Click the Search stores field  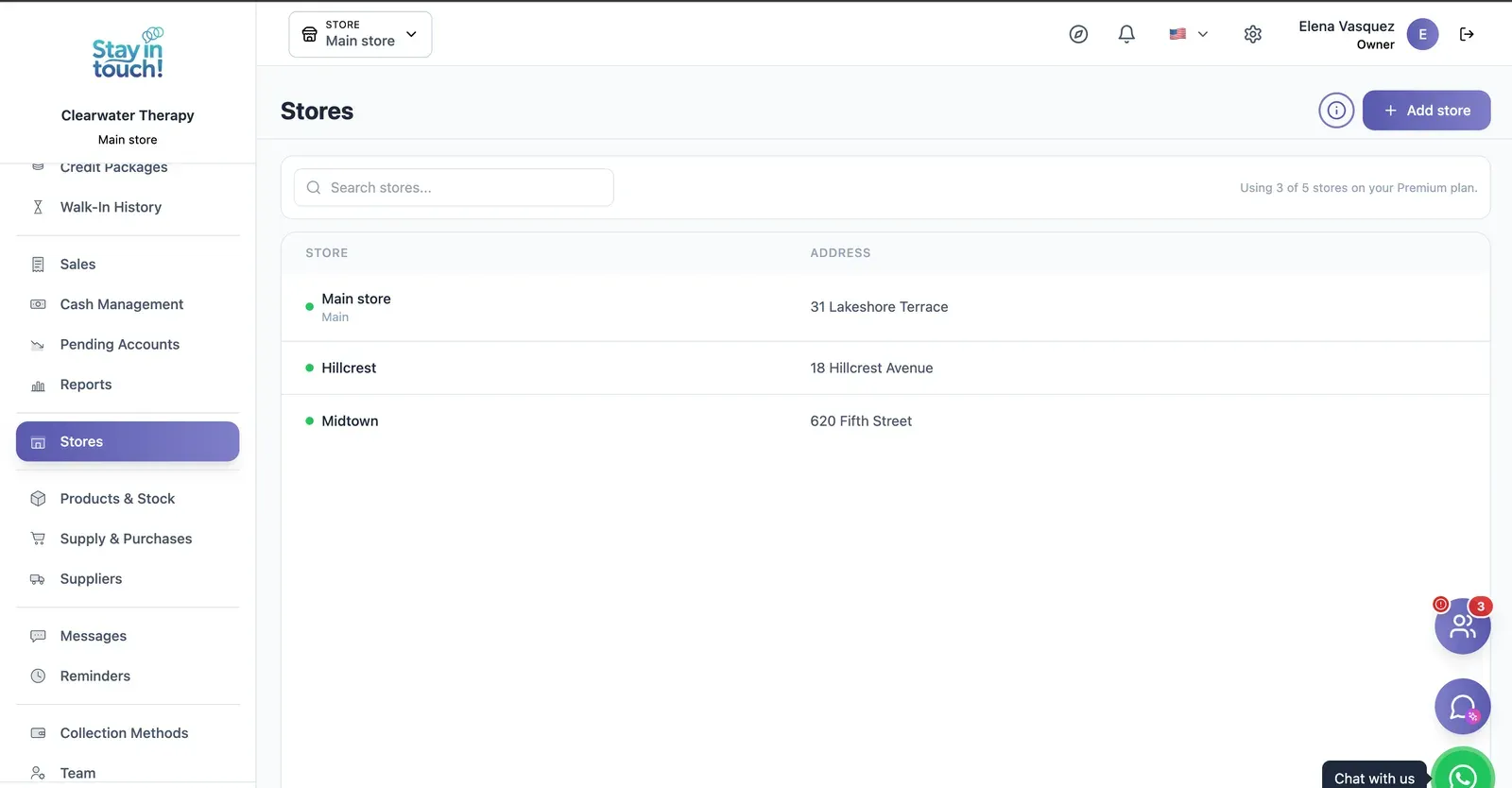pyautogui.click(x=454, y=188)
